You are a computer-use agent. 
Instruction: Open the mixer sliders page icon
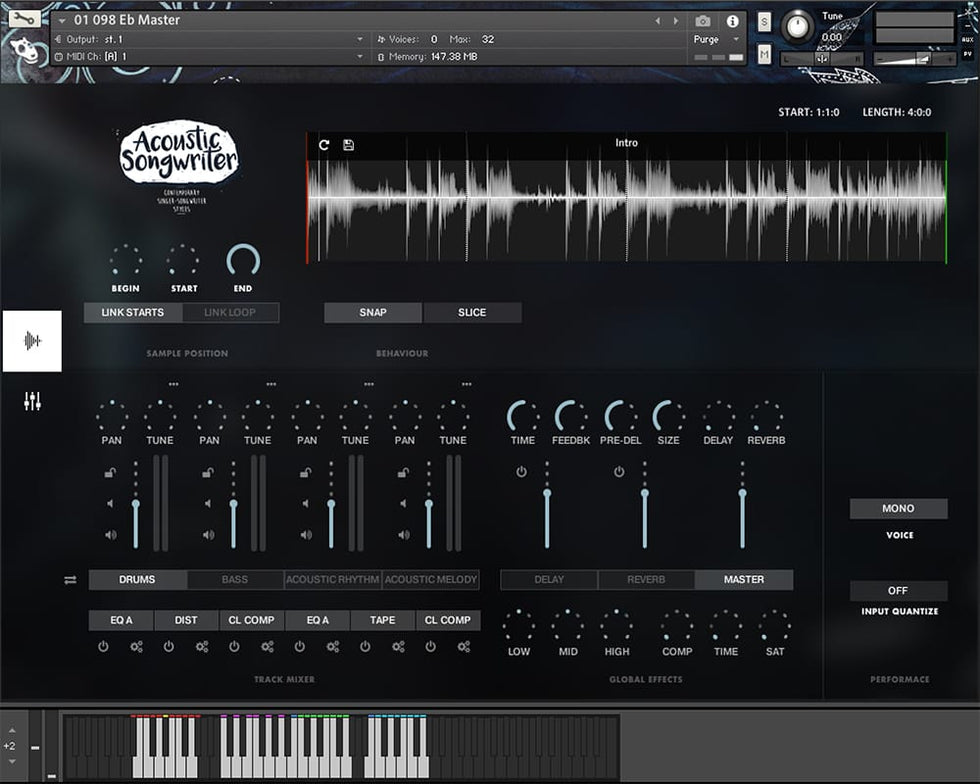coord(33,402)
